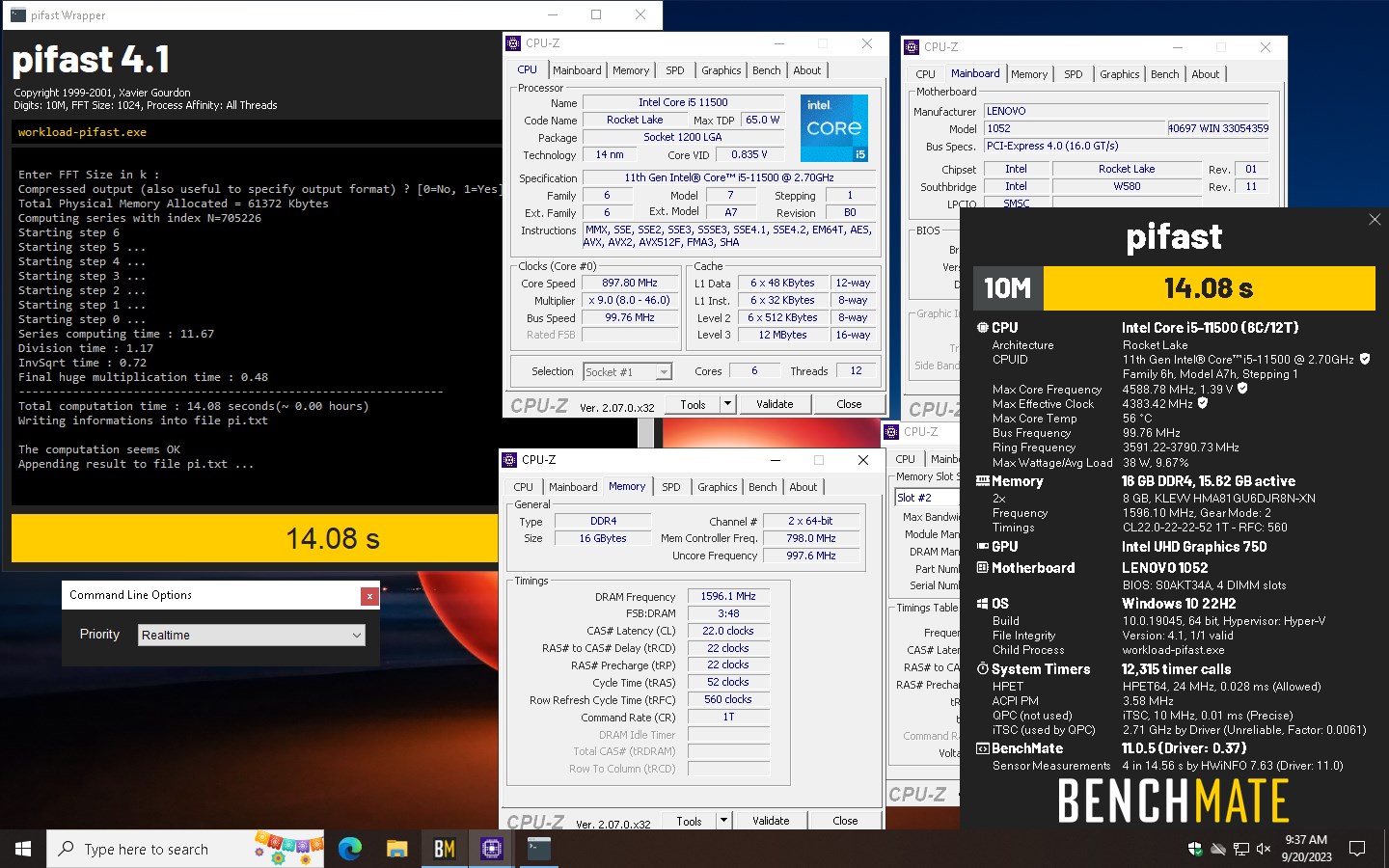
Task: Open File Explorer from the taskbar
Action: 397,849
